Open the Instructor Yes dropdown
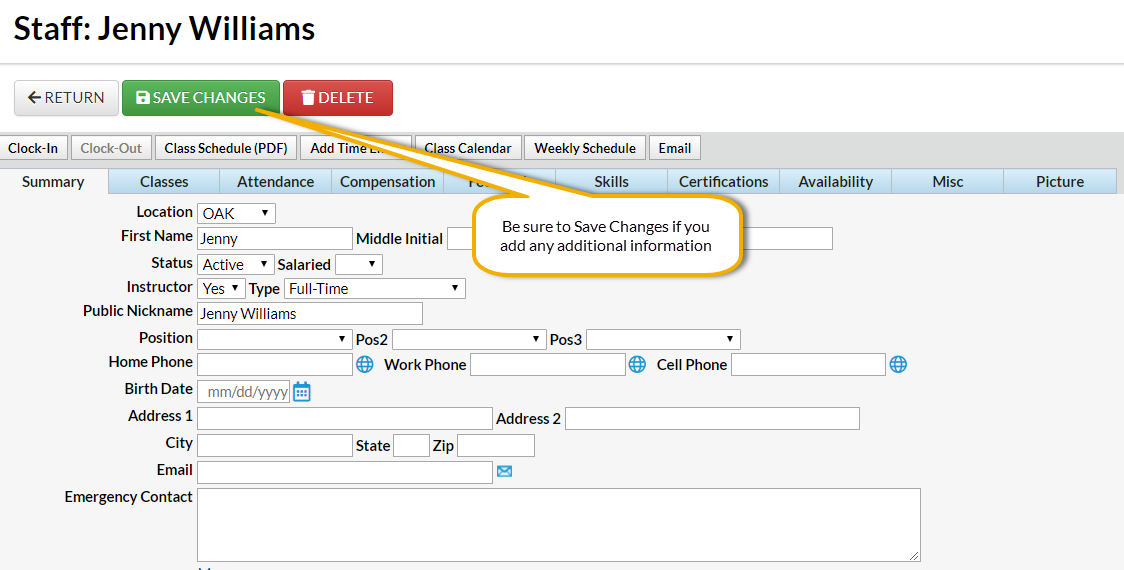 coord(222,288)
